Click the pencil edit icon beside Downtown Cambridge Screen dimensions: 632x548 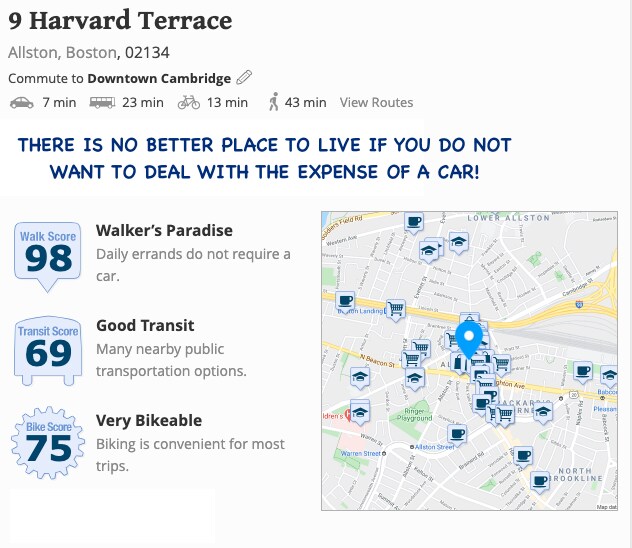[244, 77]
